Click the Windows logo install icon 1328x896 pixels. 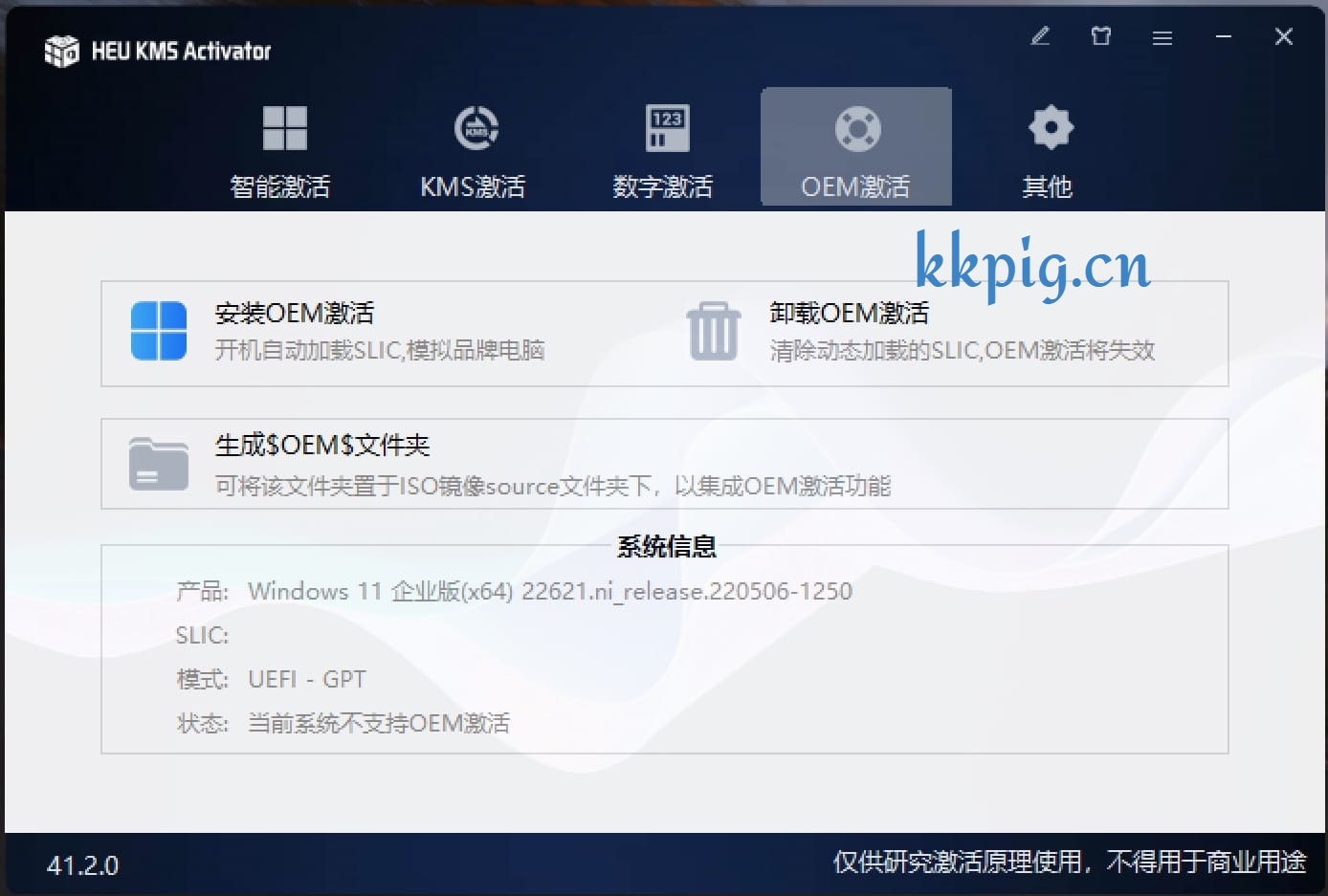tap(159, 331)
